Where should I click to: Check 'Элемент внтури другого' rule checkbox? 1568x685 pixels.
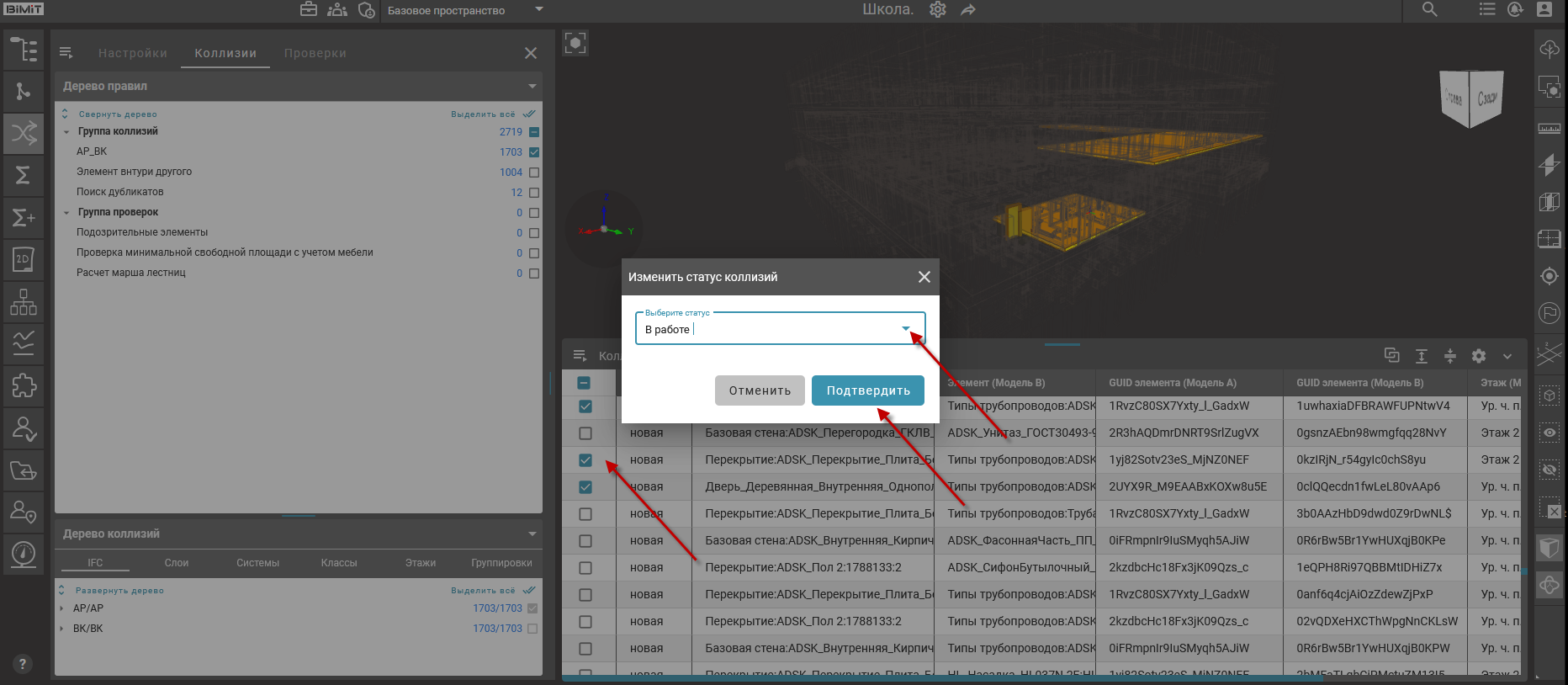534,173
